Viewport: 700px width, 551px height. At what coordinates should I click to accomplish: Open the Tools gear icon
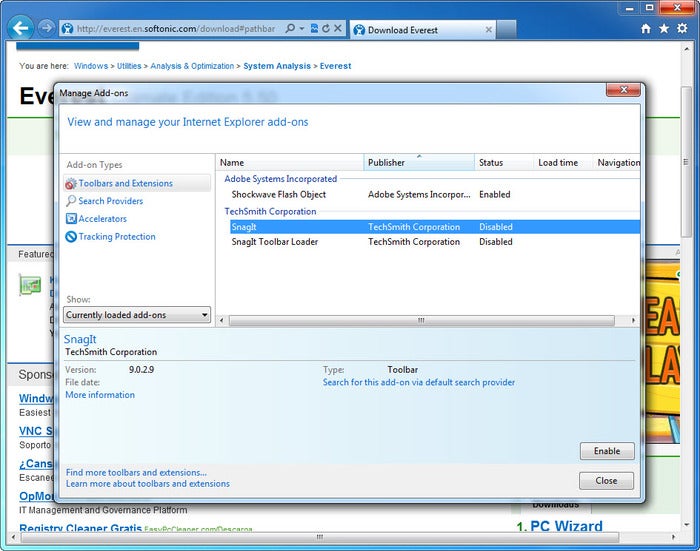(x=682, y=29)
